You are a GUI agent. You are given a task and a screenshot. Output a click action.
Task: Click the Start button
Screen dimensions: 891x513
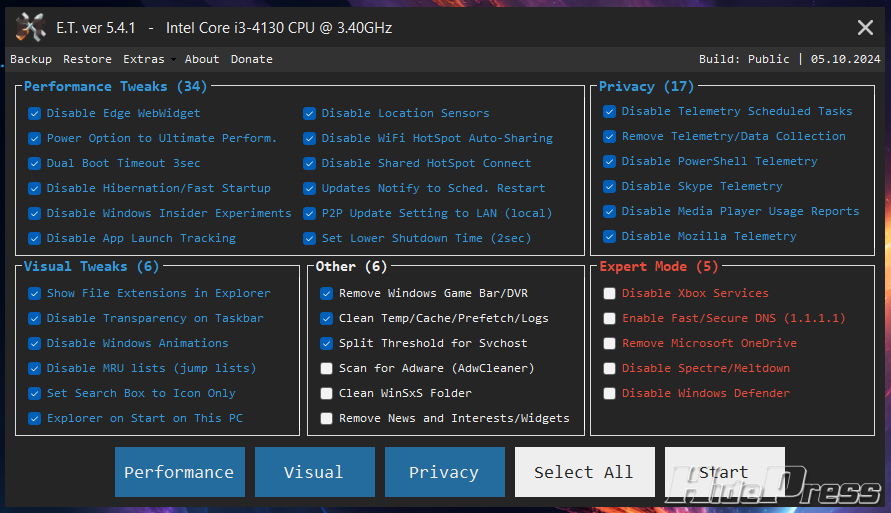tap(724, 472)
